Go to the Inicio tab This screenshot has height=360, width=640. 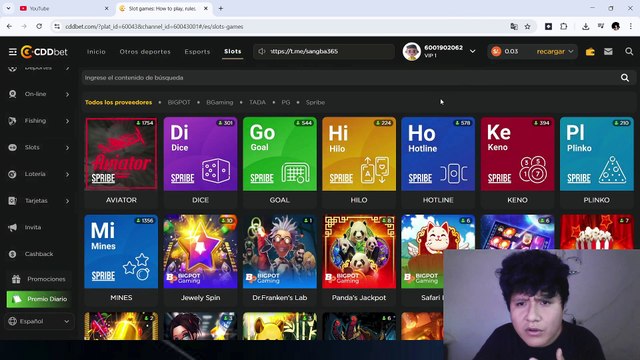[x=96, y=52]
